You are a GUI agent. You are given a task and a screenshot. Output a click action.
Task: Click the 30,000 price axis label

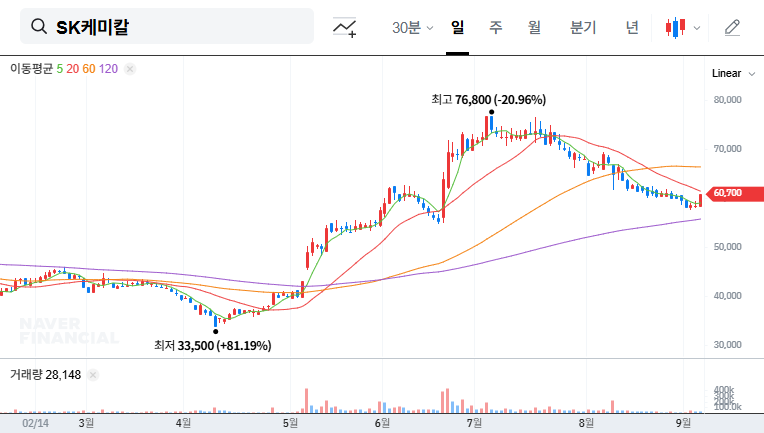[x=727, y=345]
